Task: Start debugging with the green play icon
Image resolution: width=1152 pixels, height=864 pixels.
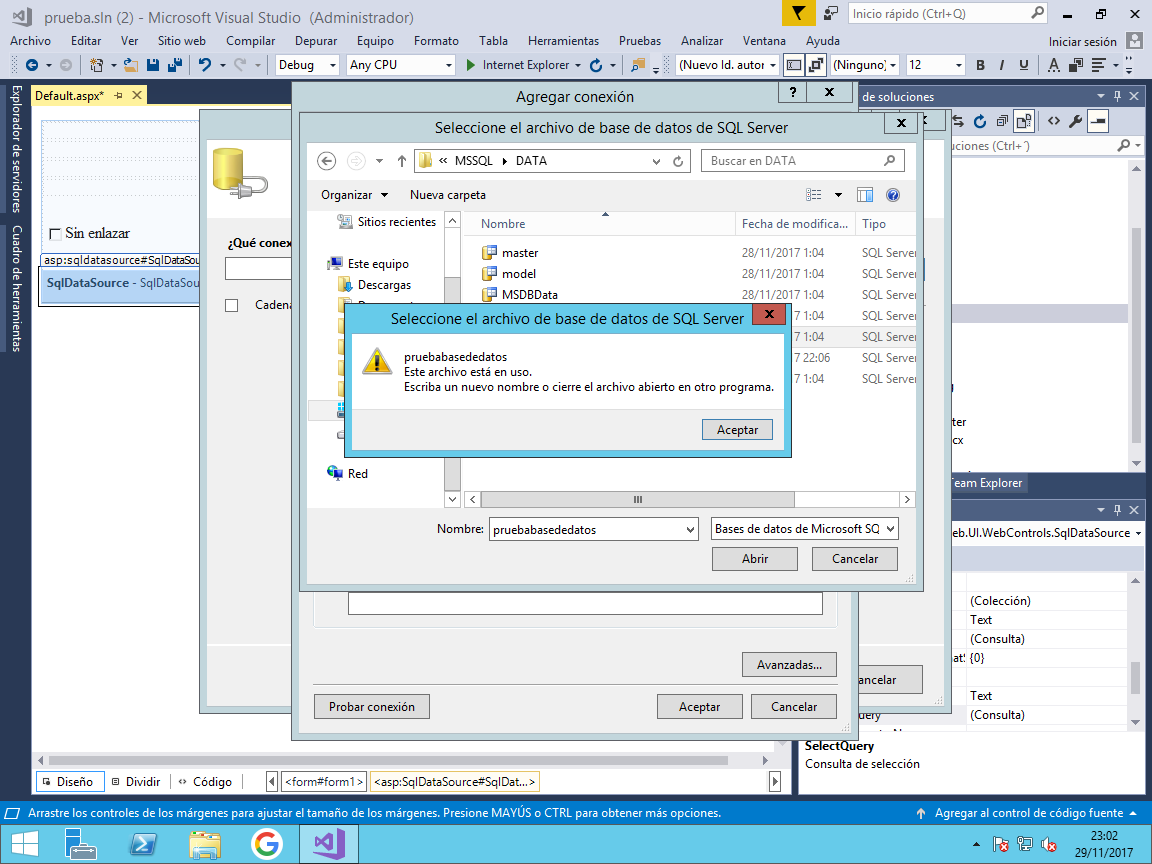Action: (471, 65)
